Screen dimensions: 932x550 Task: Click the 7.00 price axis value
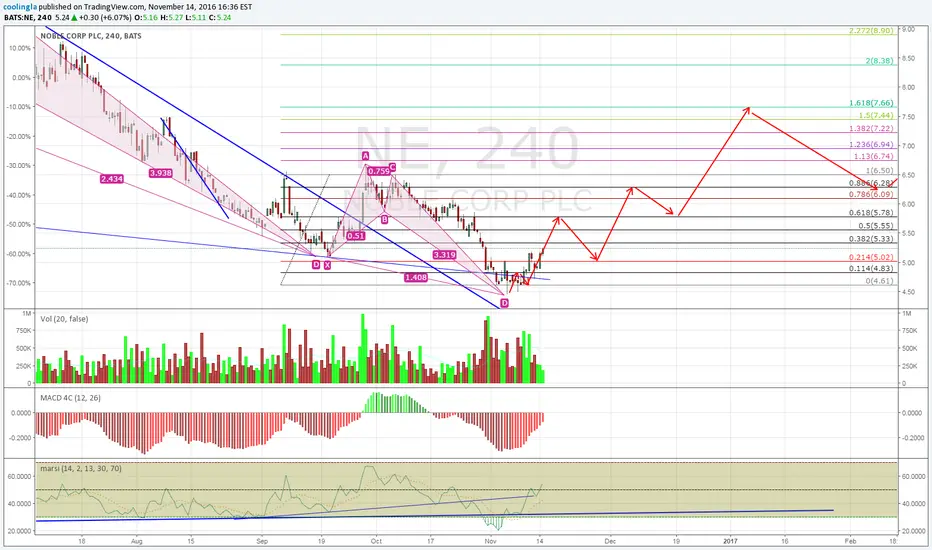coord(908,146)
